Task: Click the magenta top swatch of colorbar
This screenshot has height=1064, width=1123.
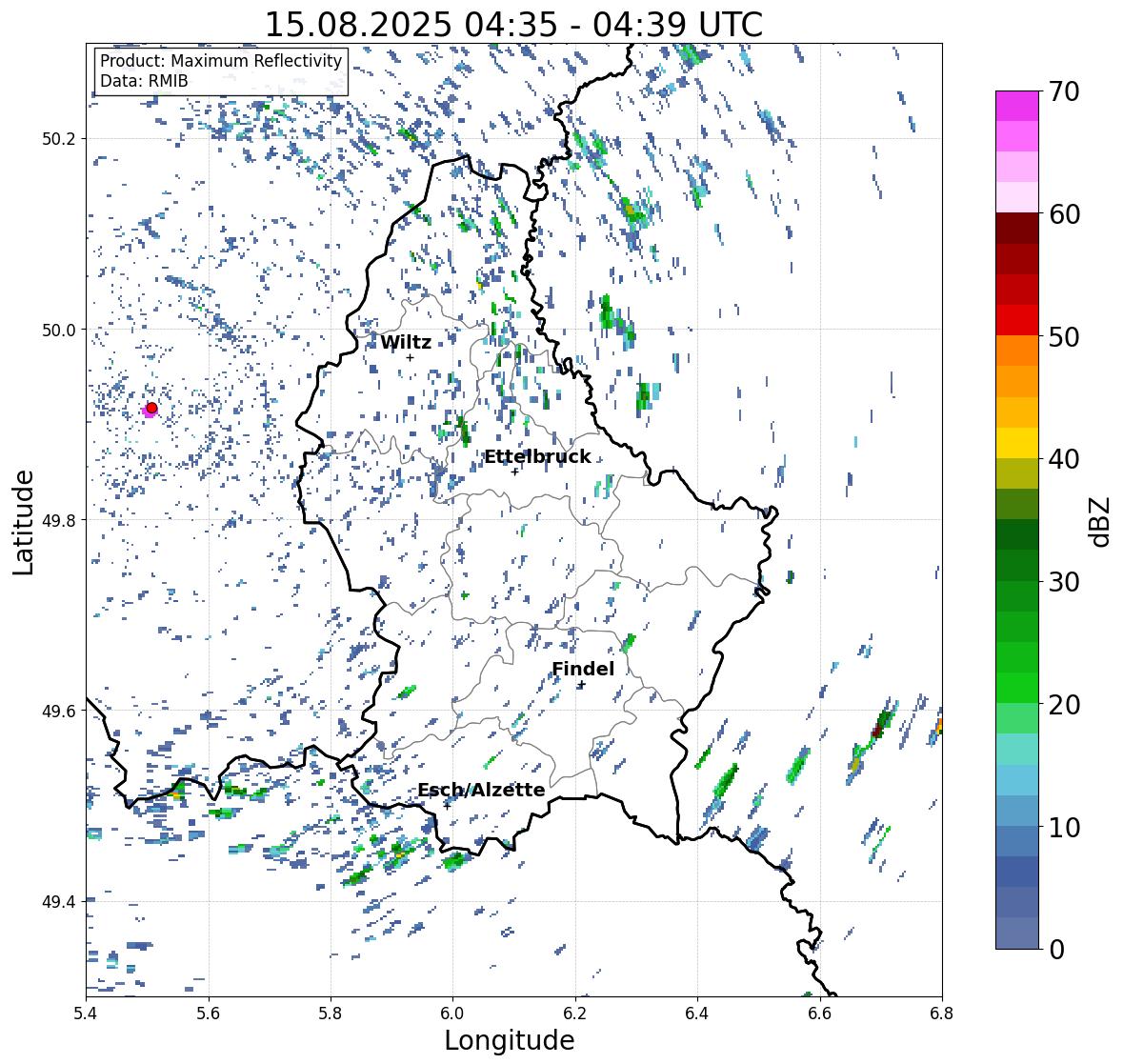Action: click(1017, 106)
